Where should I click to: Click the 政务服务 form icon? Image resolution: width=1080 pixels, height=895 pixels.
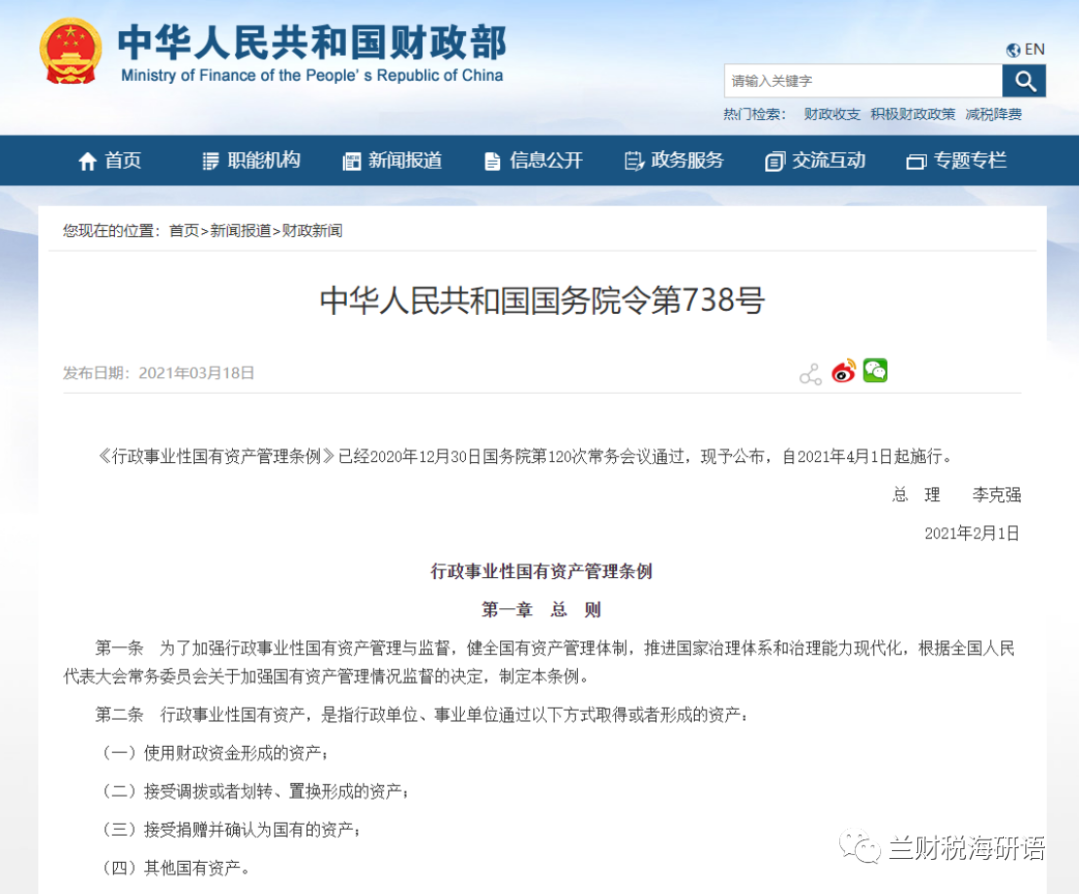coord(633,161)
